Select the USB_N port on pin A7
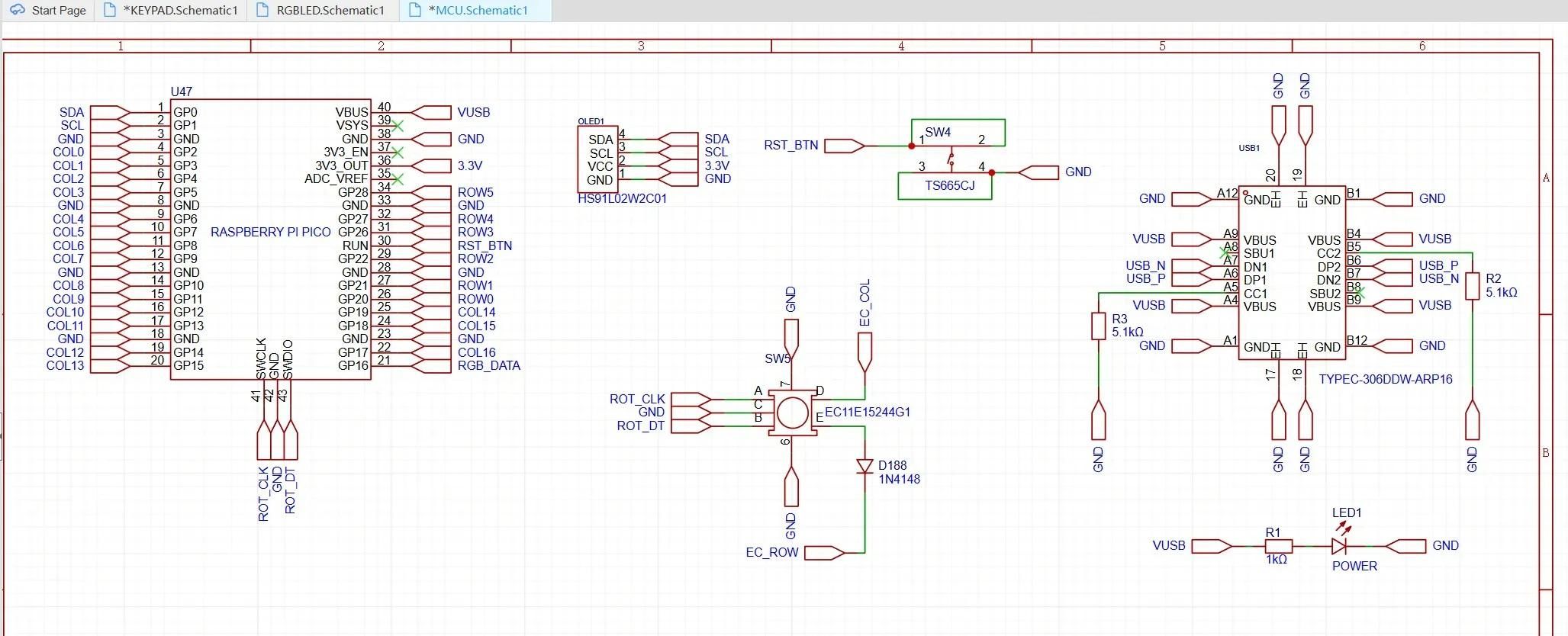Image resolution: width=1568 pixels, height=636 pixels. (1192, 265)
